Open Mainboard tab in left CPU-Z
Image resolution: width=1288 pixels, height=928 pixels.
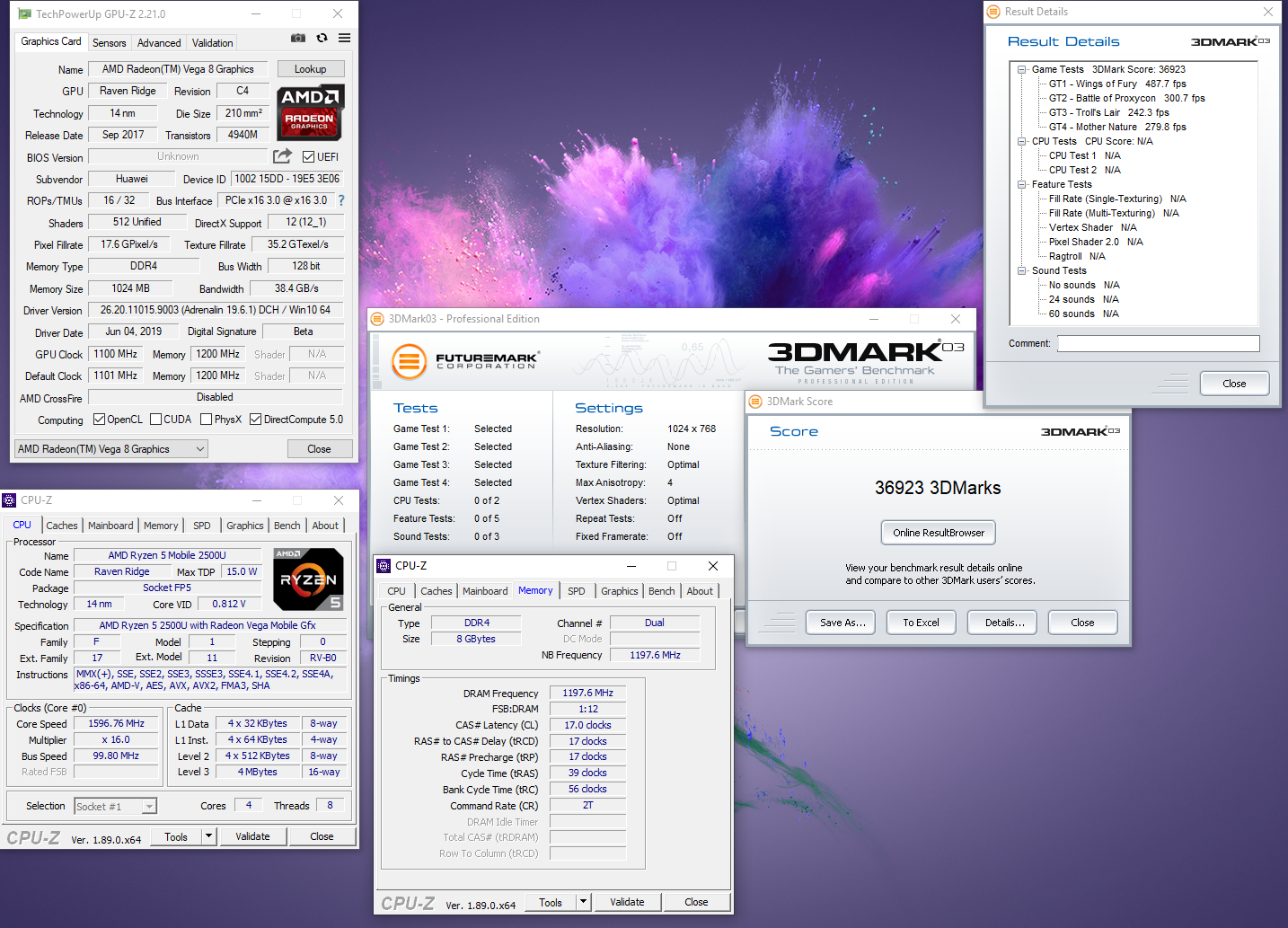[x=110, y=526]
